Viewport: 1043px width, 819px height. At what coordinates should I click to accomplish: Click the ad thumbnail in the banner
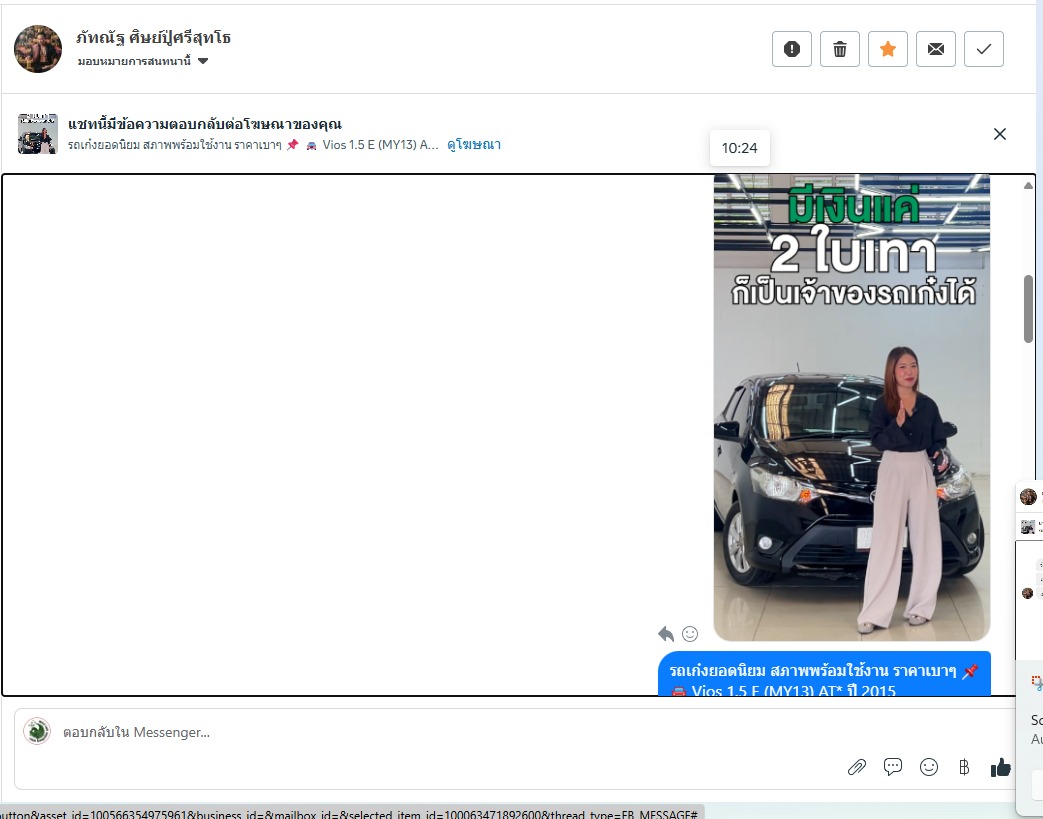pyautogui.click(x=38, y=134)
